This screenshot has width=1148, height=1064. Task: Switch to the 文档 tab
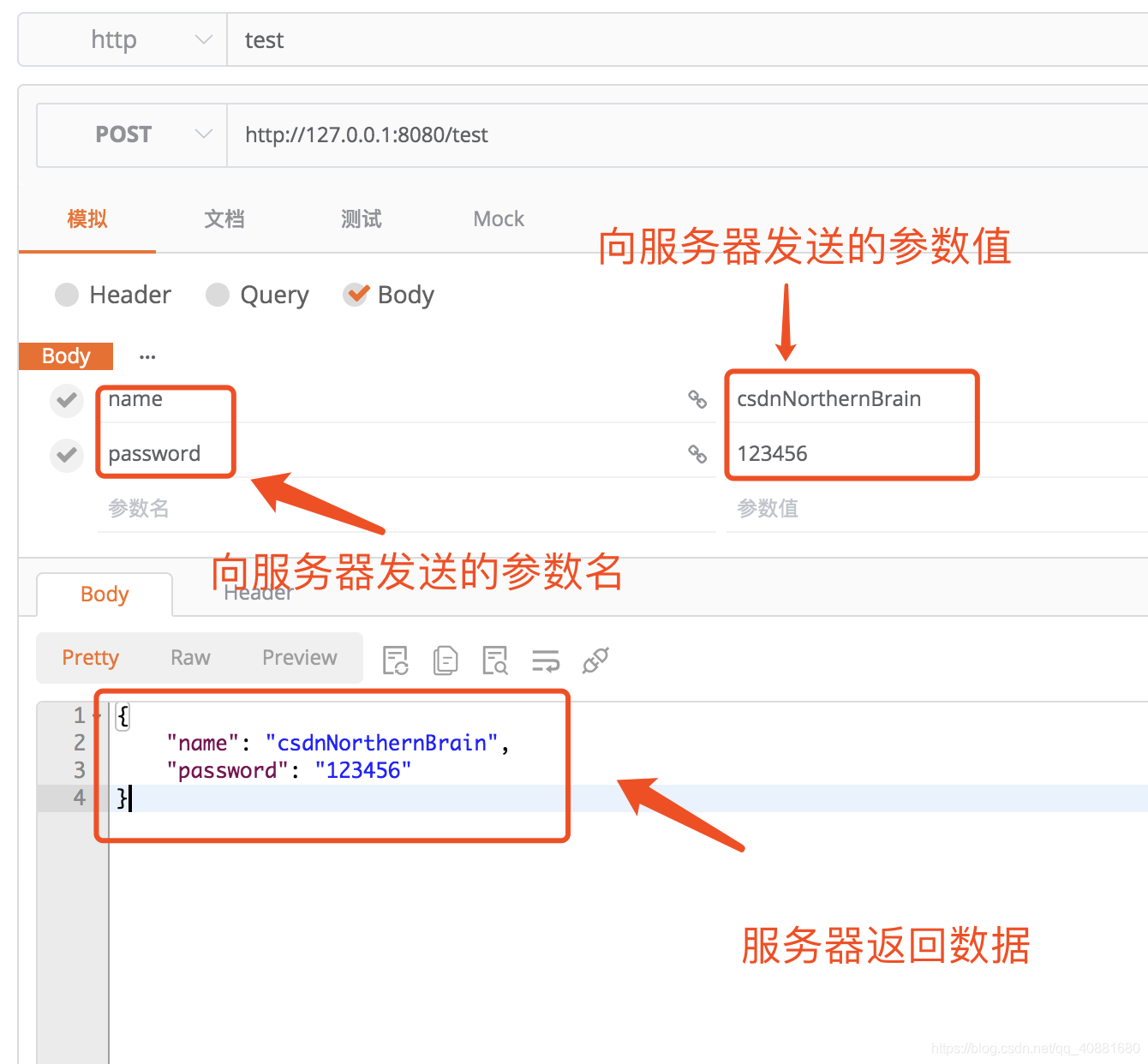(224, 219)
